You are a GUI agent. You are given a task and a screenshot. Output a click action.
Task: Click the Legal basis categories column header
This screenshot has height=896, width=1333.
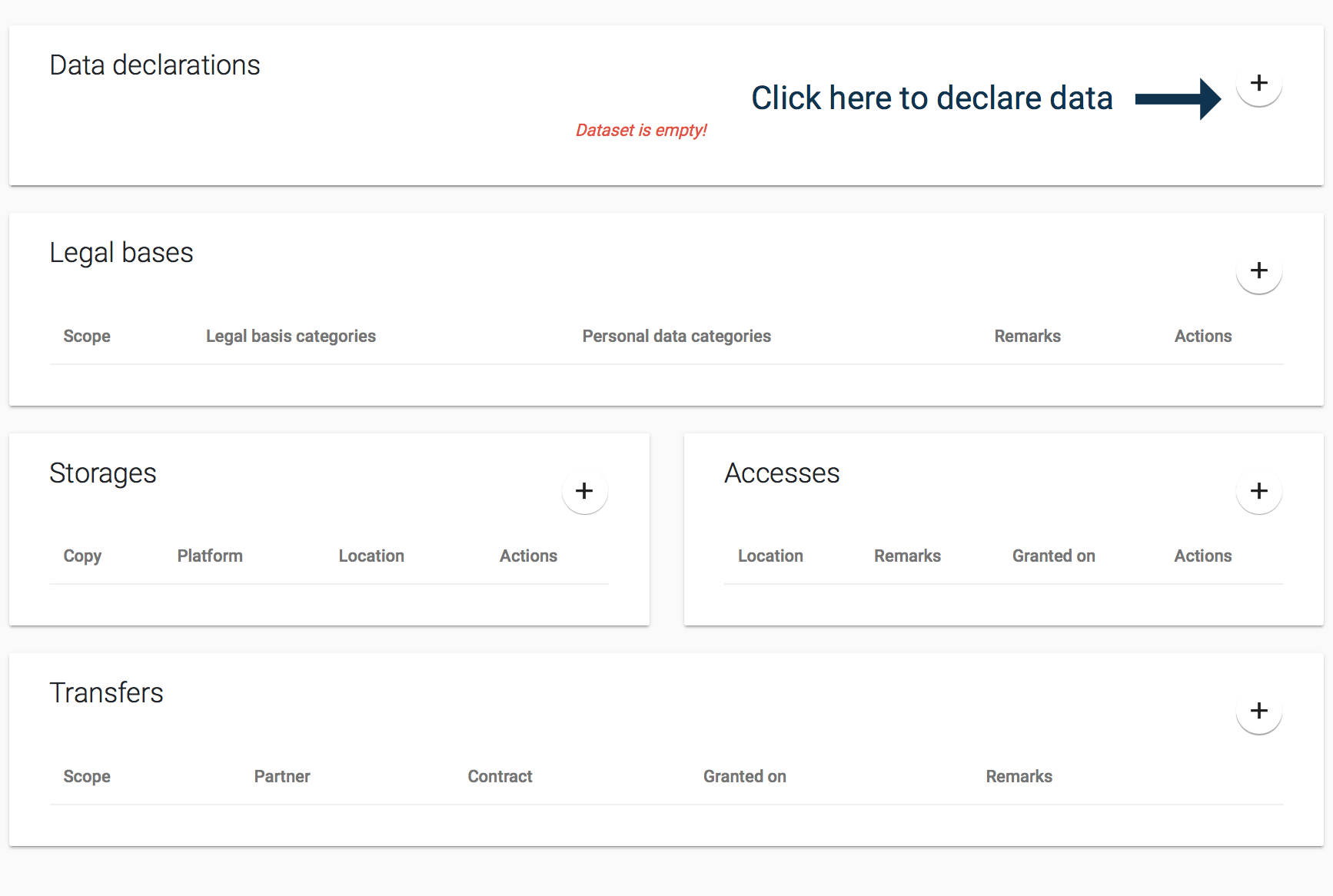(291, 337)
